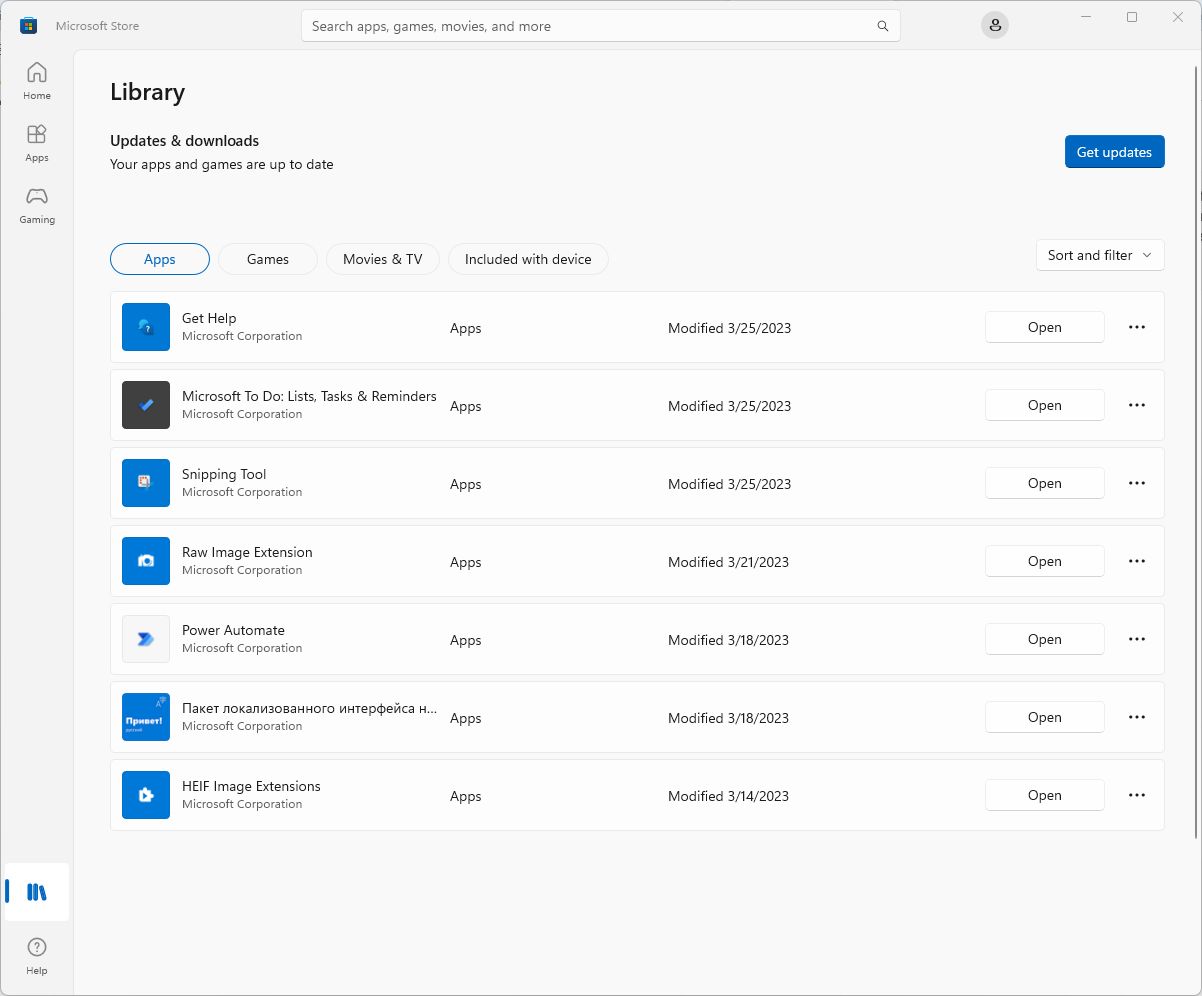Go to the Home section in sidebar
The image size is (1202, 996).
click(x=37, y=81)
